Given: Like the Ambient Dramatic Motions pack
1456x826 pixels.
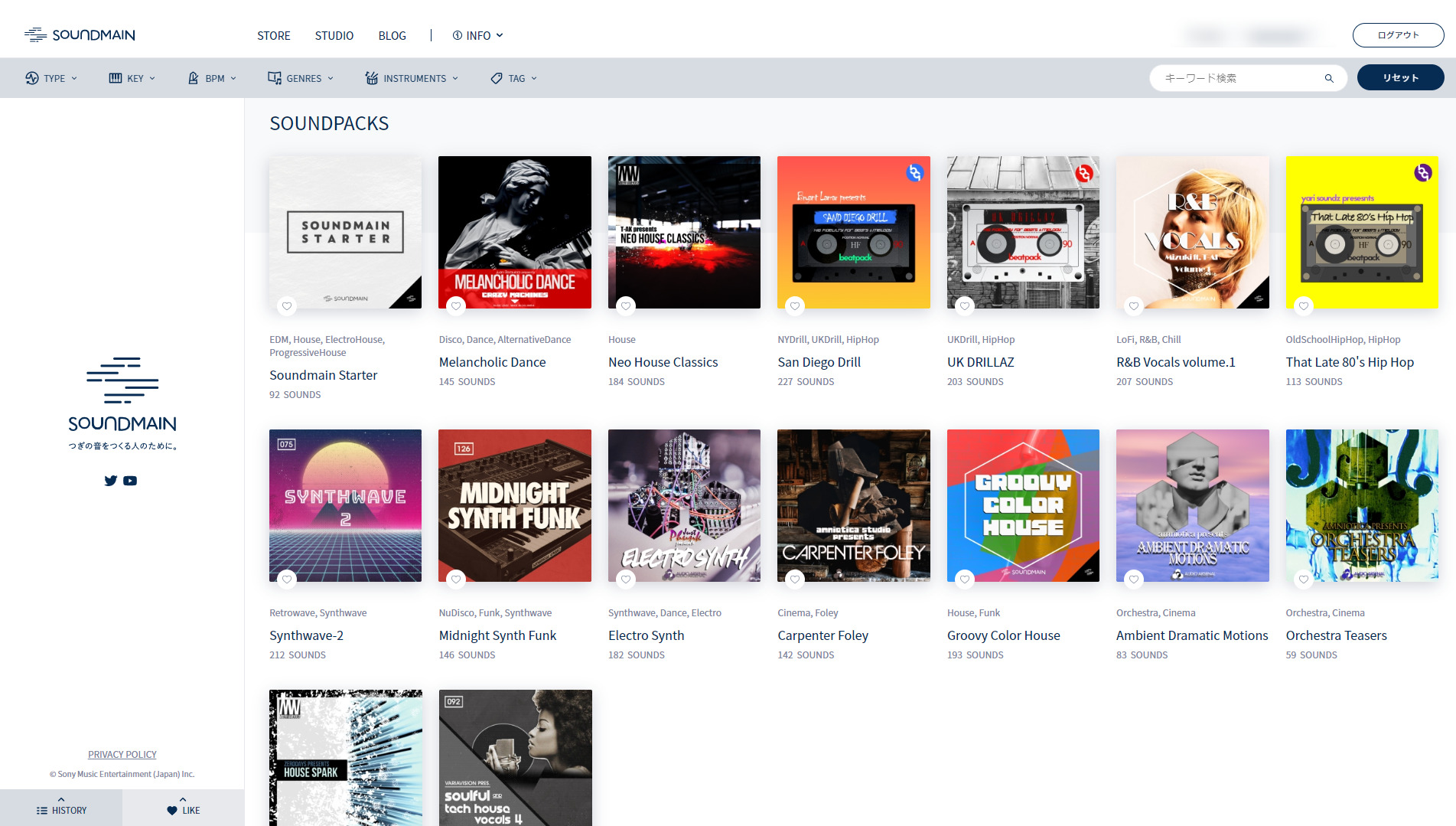Looking at the screenshot, I should point(1135,580).
